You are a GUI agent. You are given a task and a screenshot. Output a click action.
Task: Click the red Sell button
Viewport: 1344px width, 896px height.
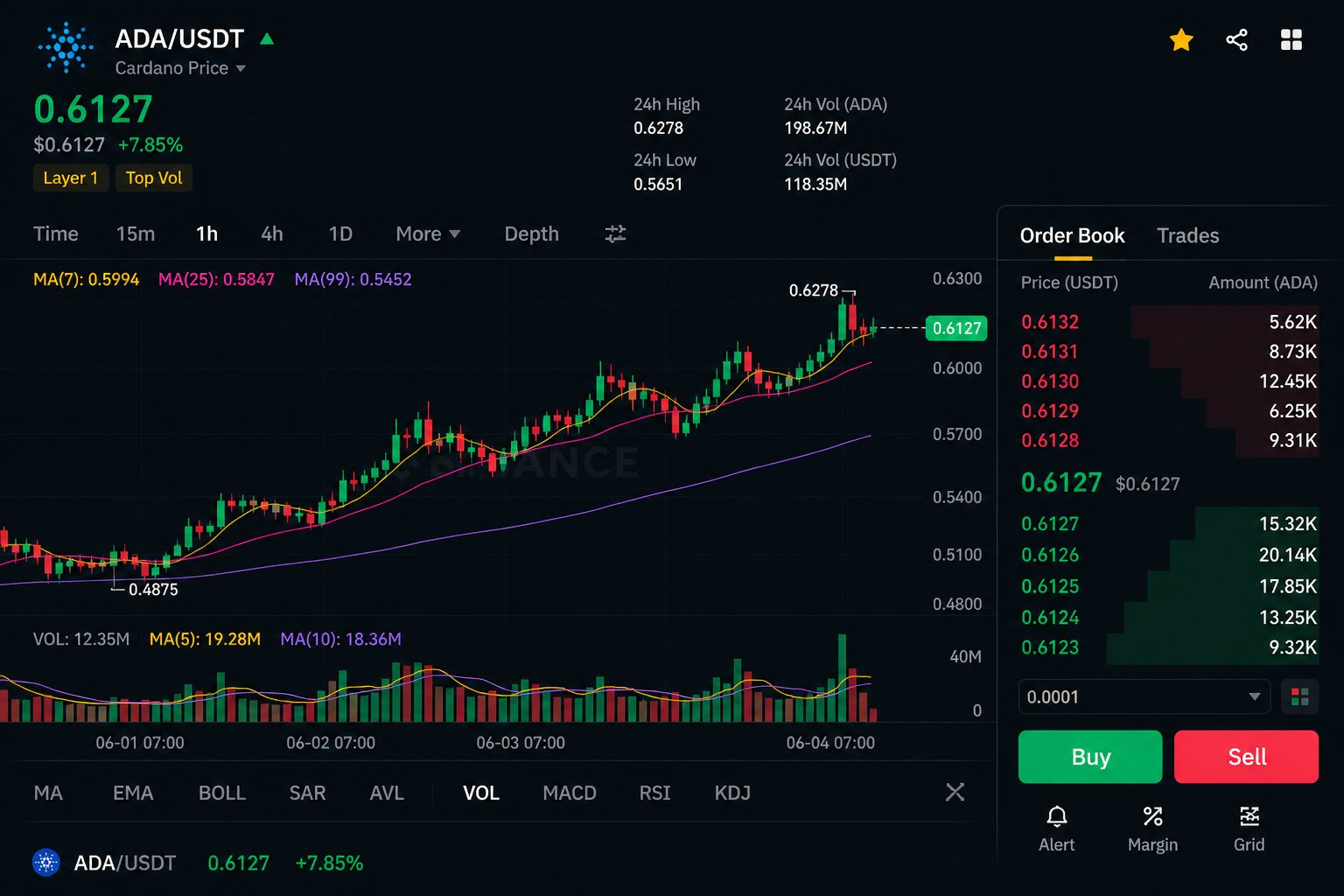pyautogui.click(x=1246, y=757)
